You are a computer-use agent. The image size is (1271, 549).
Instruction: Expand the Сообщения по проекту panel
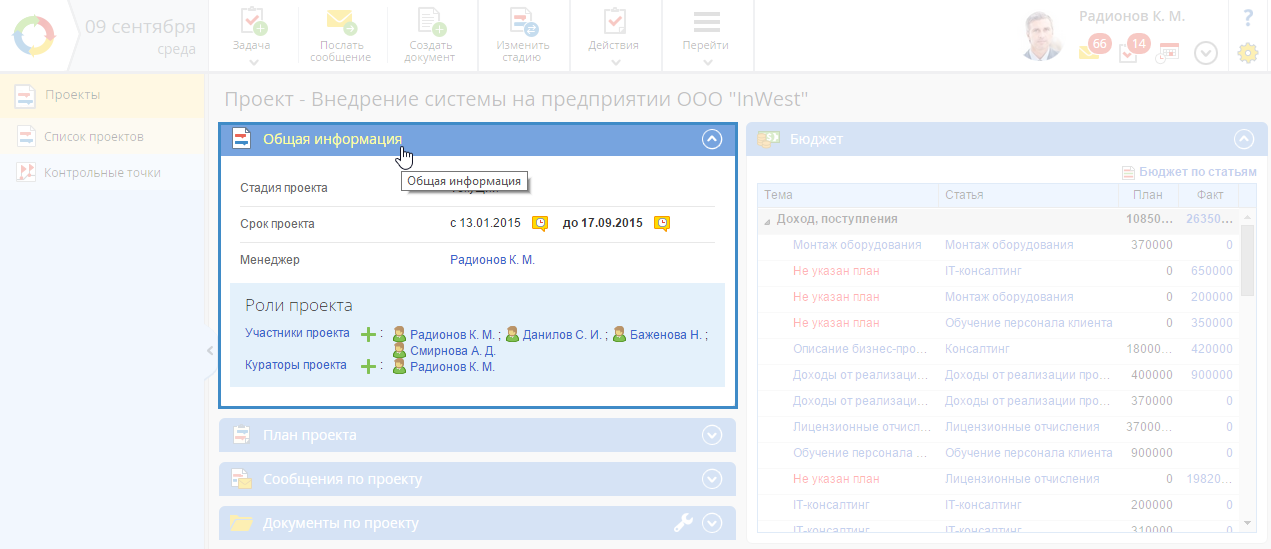(712, 479)
